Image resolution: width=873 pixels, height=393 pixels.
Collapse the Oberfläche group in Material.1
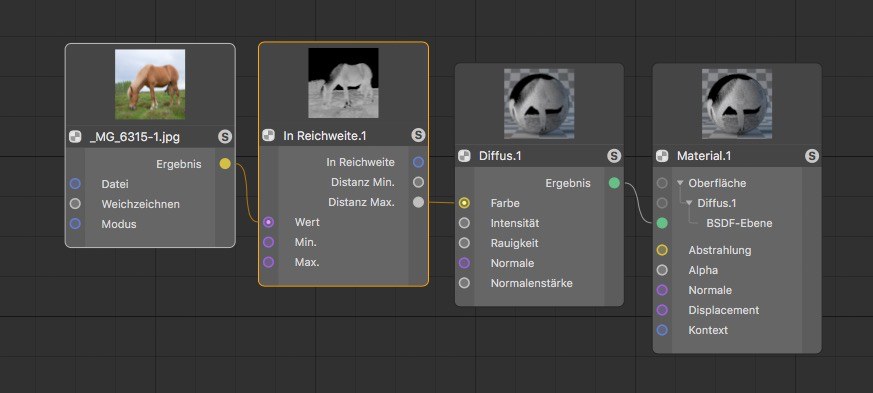pos(680,183)
